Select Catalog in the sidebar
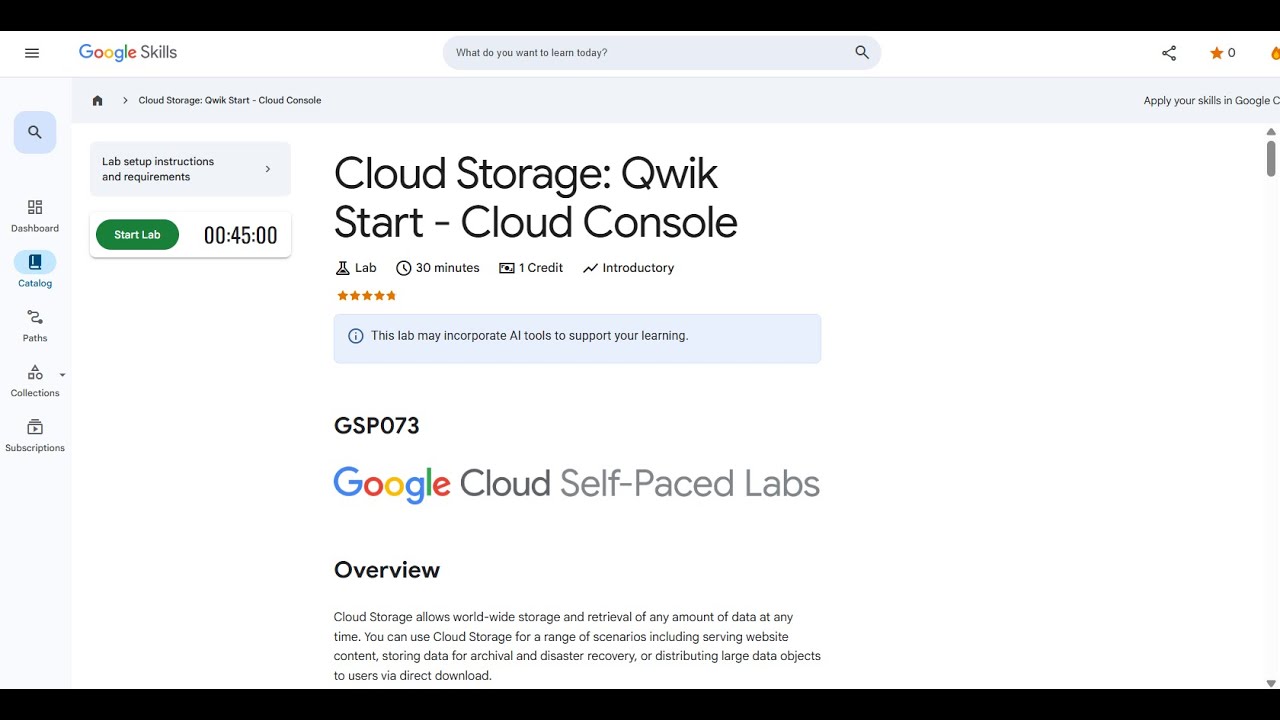Image resolution: width=1280 pixels, height=720 pixels. (x=35, y=270)
